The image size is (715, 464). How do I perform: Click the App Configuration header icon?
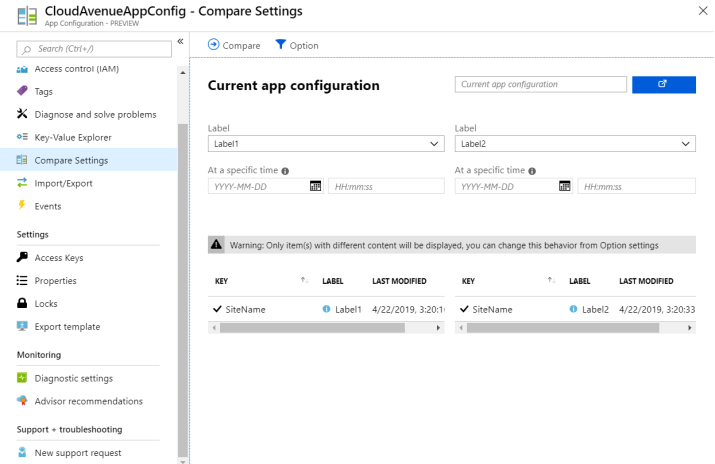[x=27, y=15]
